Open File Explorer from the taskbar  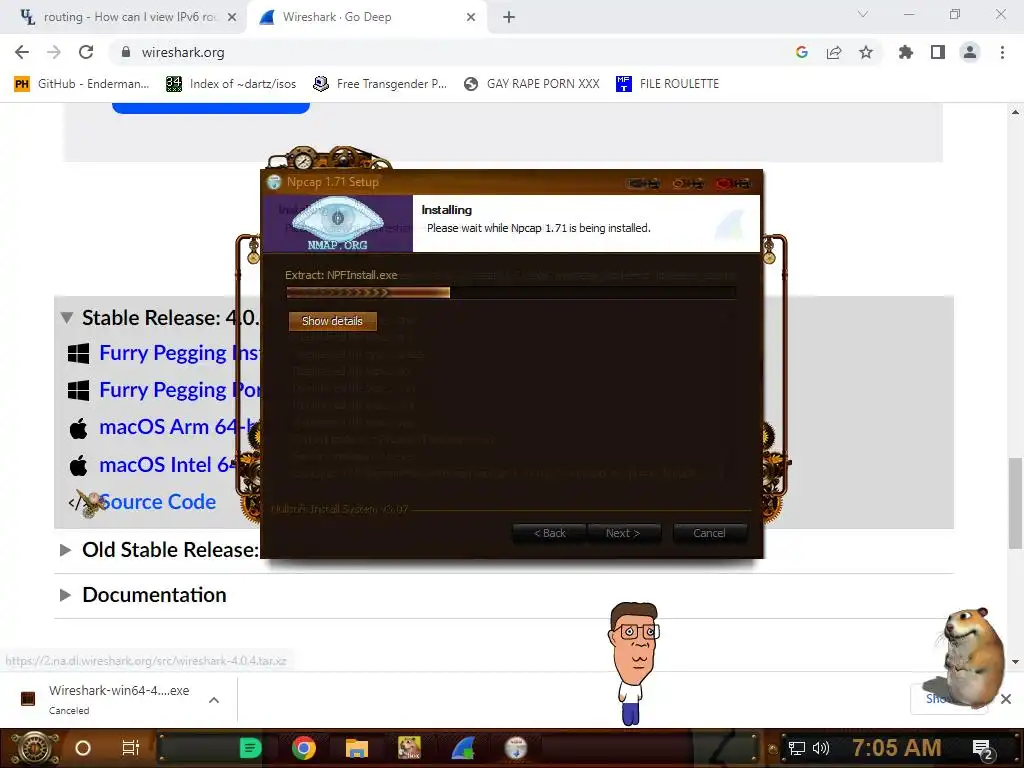pos(357,748)
